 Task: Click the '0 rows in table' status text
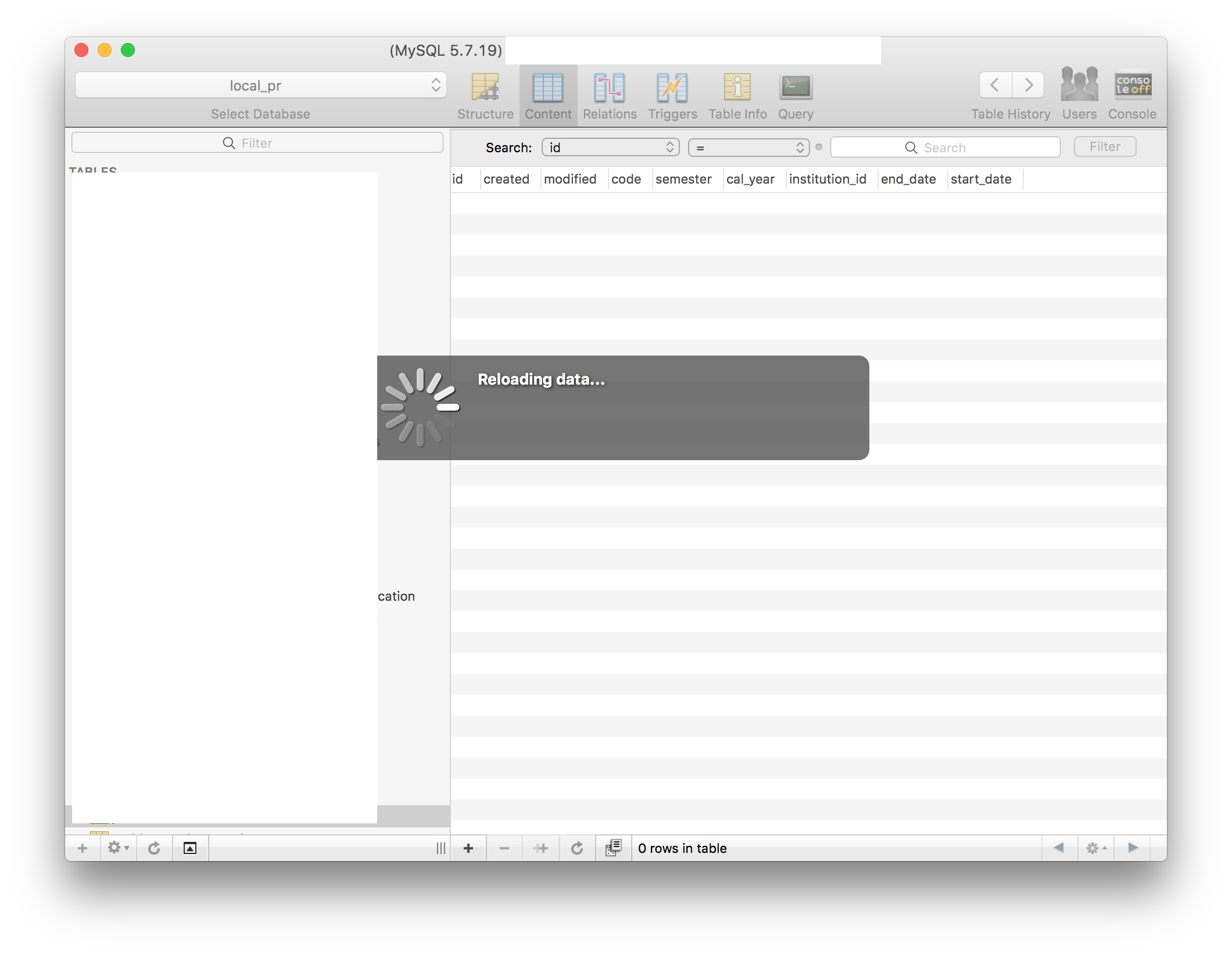pos(682,848)
